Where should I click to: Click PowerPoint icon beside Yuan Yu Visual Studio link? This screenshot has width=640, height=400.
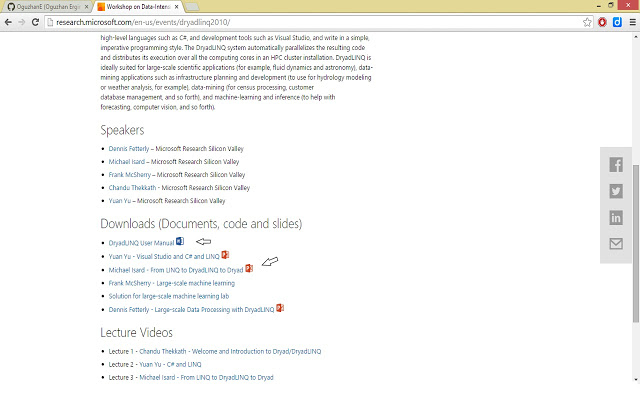point(225,255)
